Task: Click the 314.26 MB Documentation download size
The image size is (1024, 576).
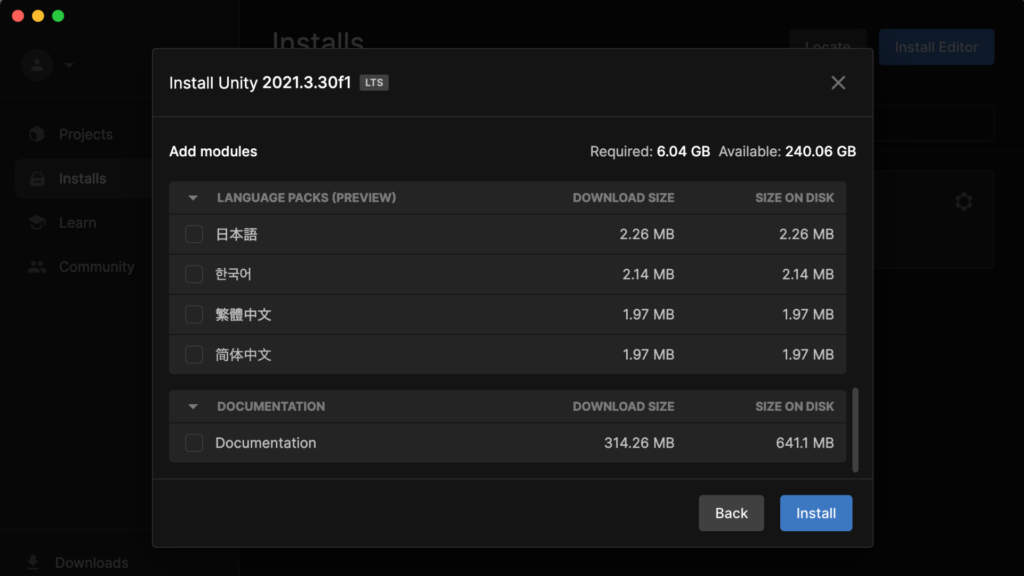Action: [x=639, y=443]
